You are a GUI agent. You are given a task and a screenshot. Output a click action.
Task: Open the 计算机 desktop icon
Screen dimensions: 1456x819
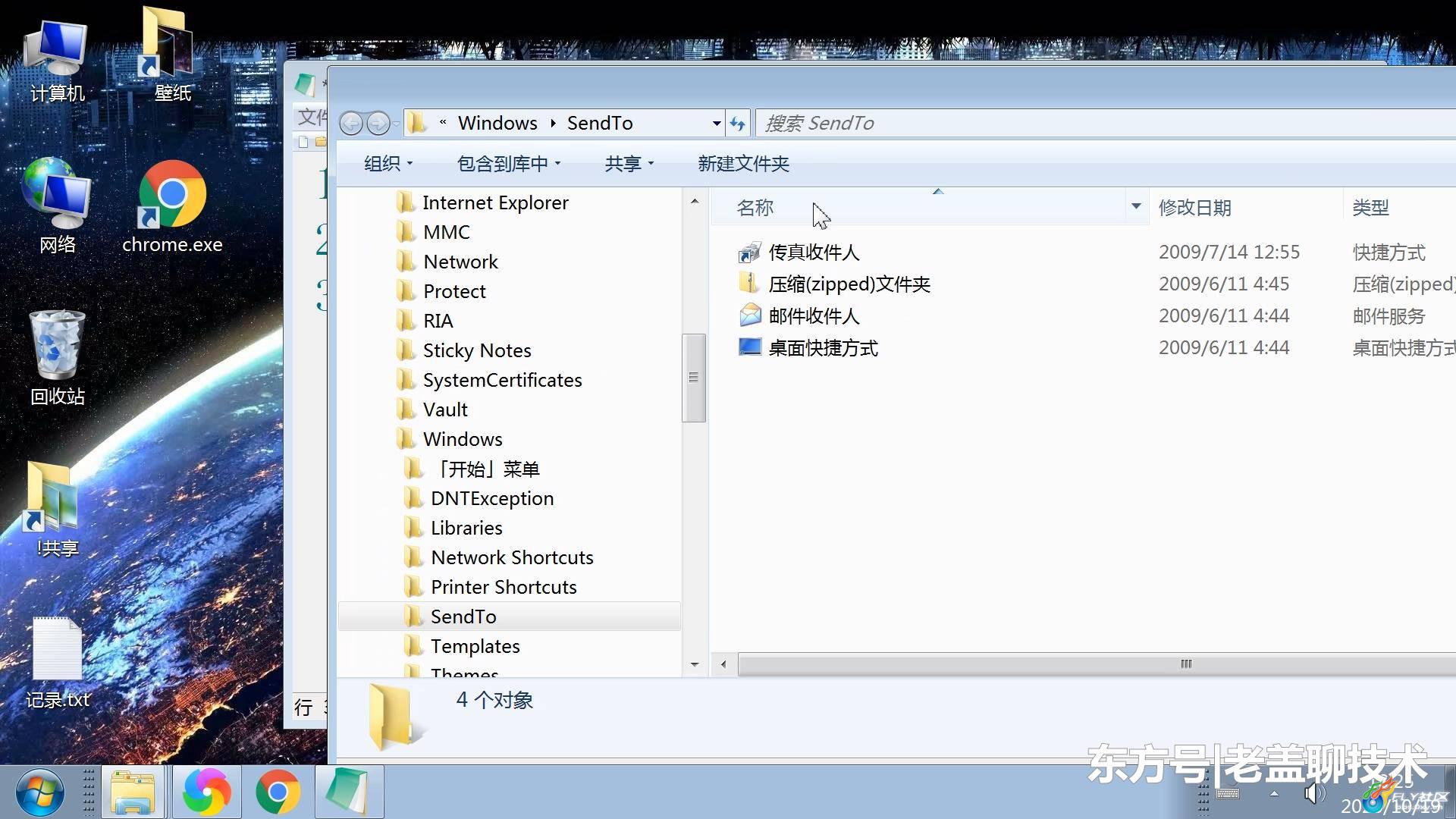(56, 61)
